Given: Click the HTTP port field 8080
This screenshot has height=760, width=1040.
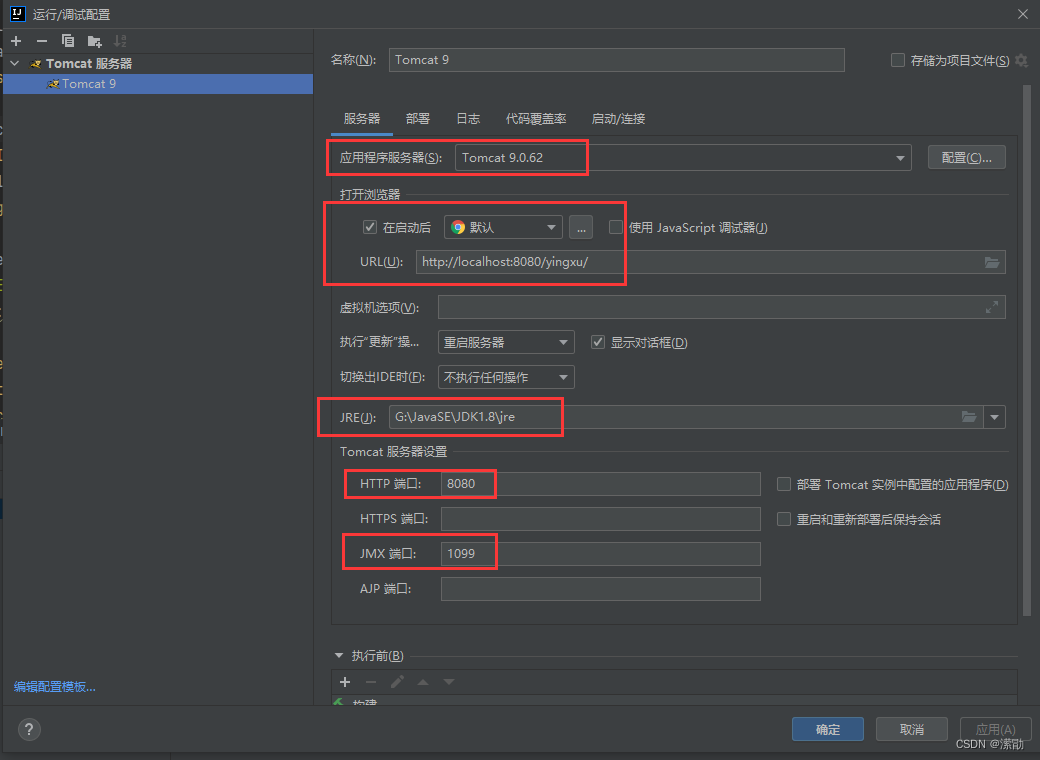Looking at the screenshot, I should [600, 483].
